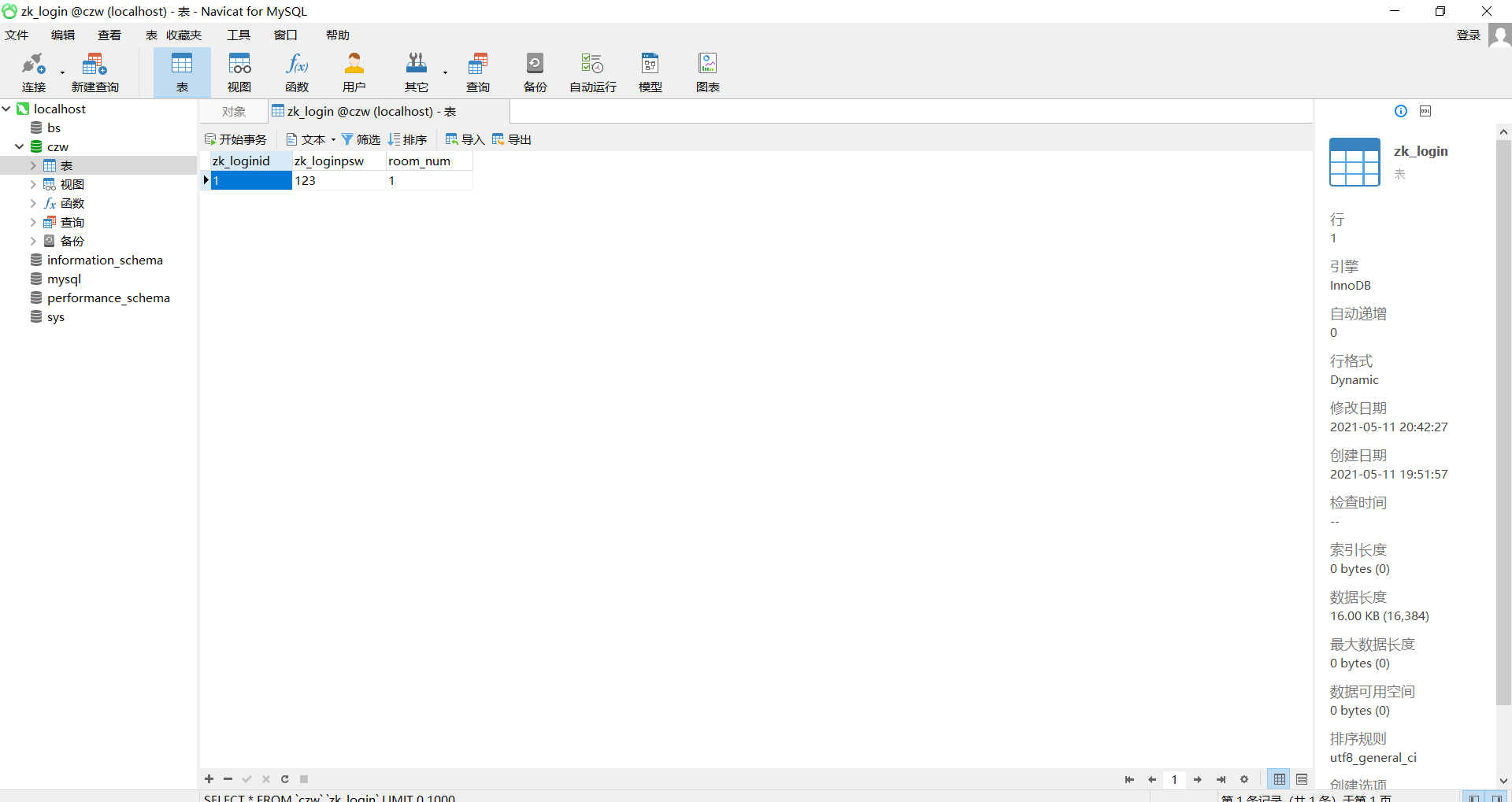Select the room_num column header
This screenshot has width=1512, height=802.
click(429, 161)
